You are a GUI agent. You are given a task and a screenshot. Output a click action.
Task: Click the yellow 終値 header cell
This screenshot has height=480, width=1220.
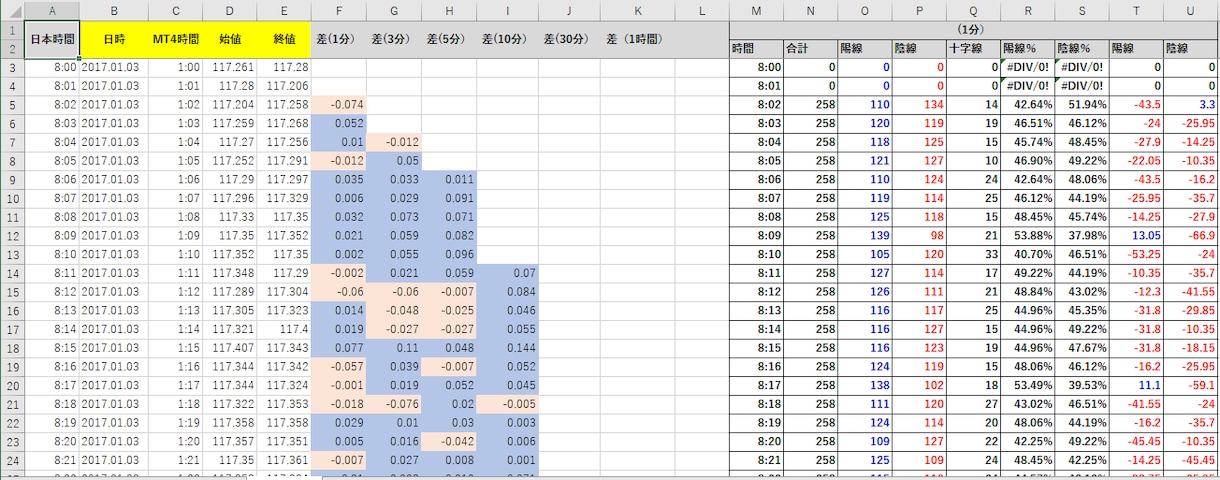point(285,39)
